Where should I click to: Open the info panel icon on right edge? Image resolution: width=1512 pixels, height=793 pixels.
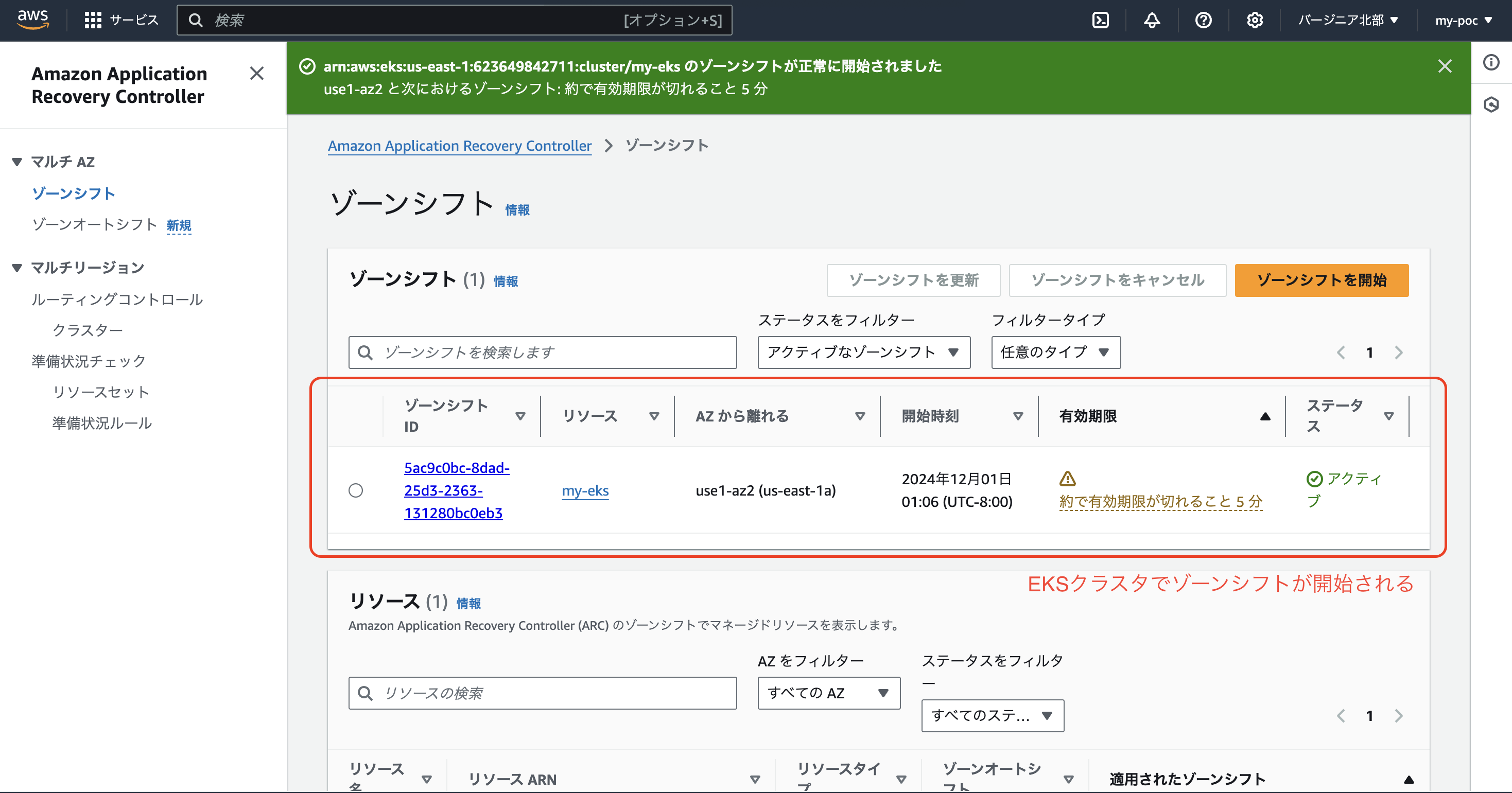click(1491, 62)
